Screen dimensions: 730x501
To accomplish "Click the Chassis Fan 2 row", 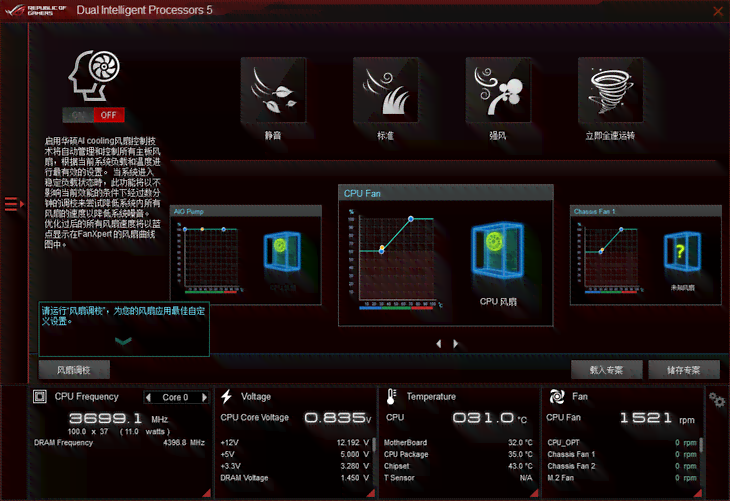I will pos(622,466).
